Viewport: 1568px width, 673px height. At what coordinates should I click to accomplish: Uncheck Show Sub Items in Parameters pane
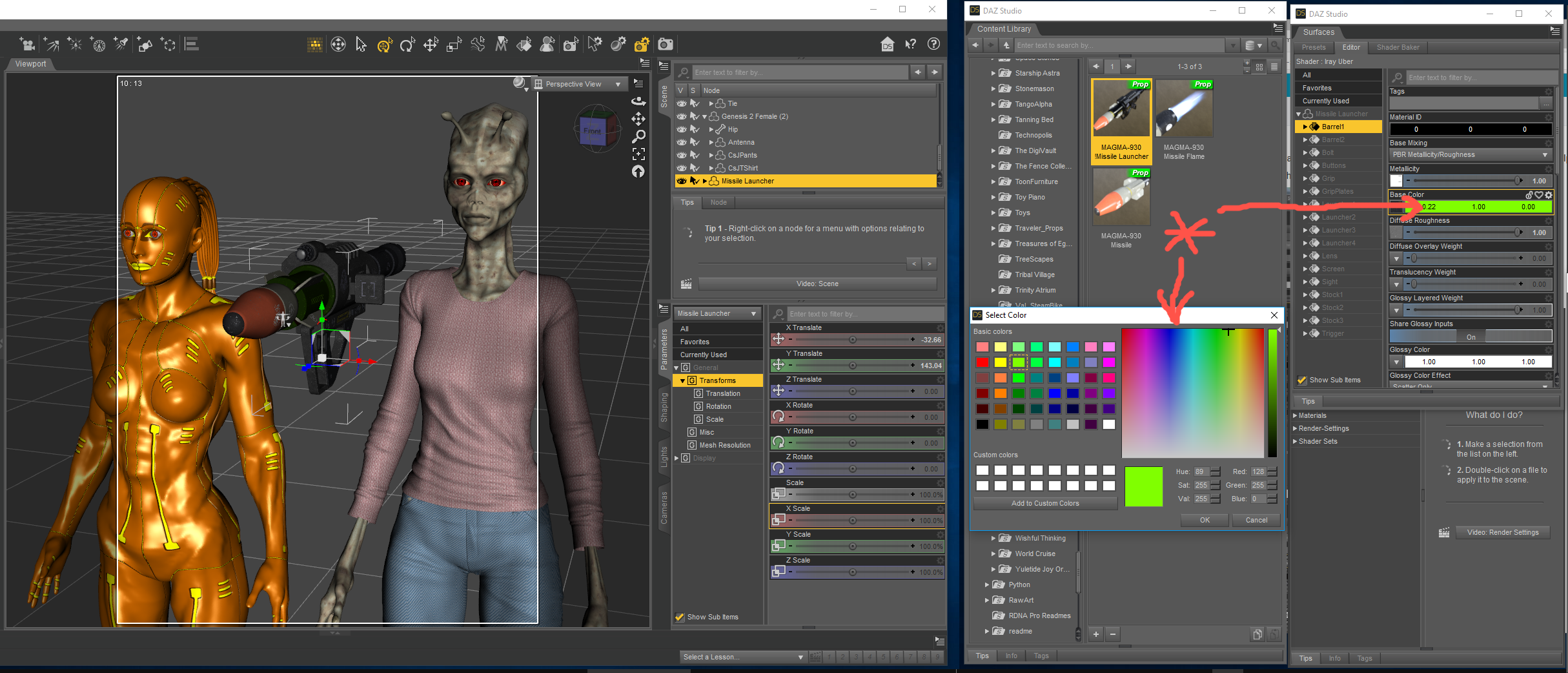coord(679,617)
